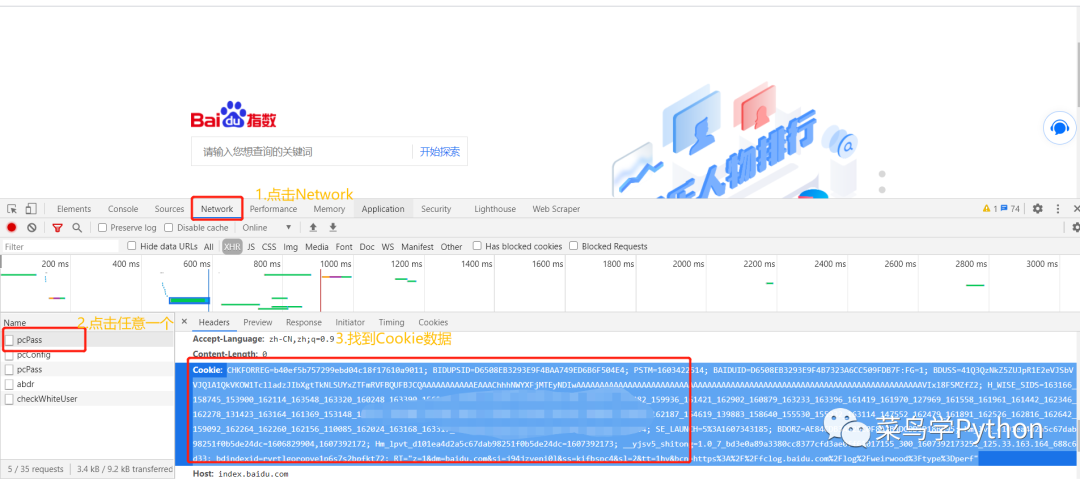Image resolution: width=1080 pixels, height=480 pixels.
Task: Open the Lighthouse tab
Action: [x=495, y=209]
